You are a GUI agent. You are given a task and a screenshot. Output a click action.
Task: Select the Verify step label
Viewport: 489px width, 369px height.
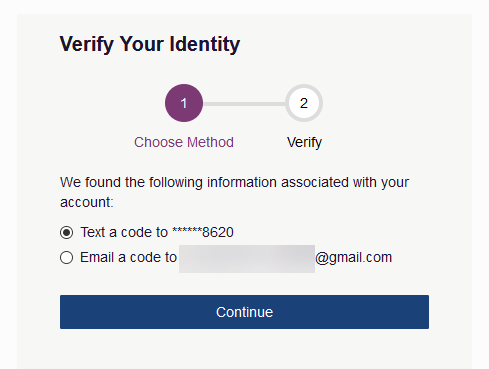[x=304, y=143]
